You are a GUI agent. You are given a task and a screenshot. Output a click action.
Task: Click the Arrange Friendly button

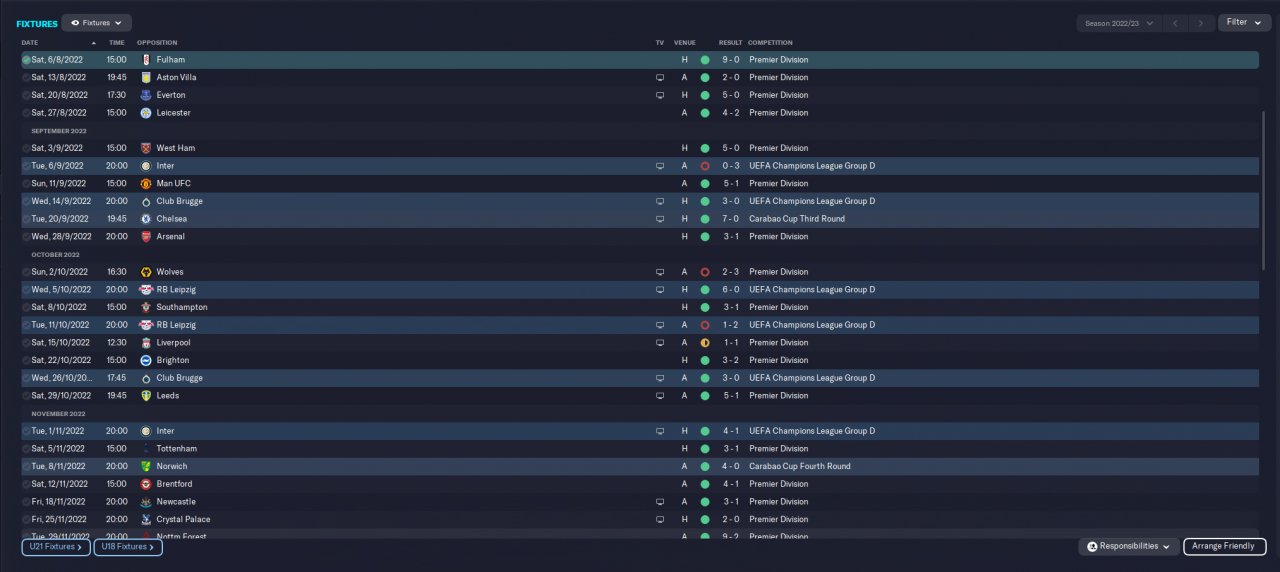(x=1224, y=547)
